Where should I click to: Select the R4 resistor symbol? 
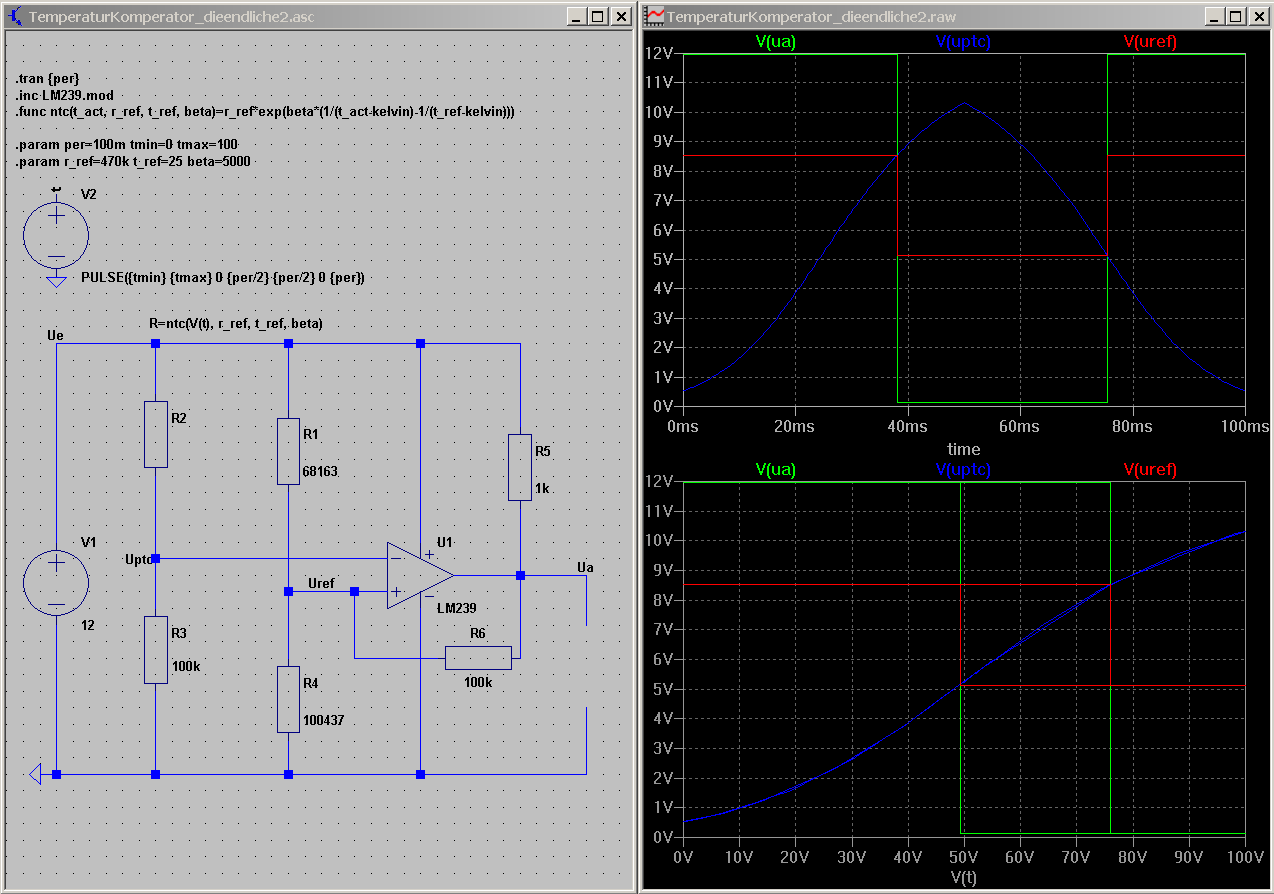(x=288, y=699)
